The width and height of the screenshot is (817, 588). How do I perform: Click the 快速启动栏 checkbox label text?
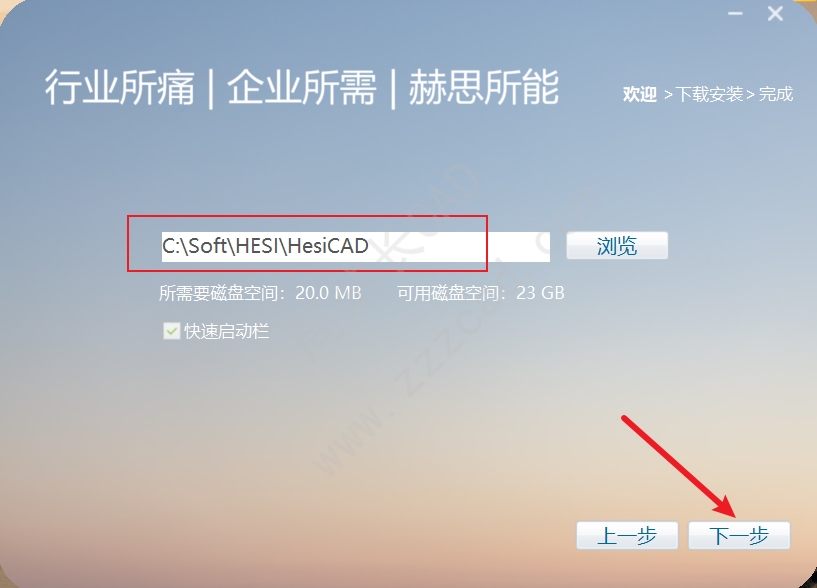click(x=227, y=331)
